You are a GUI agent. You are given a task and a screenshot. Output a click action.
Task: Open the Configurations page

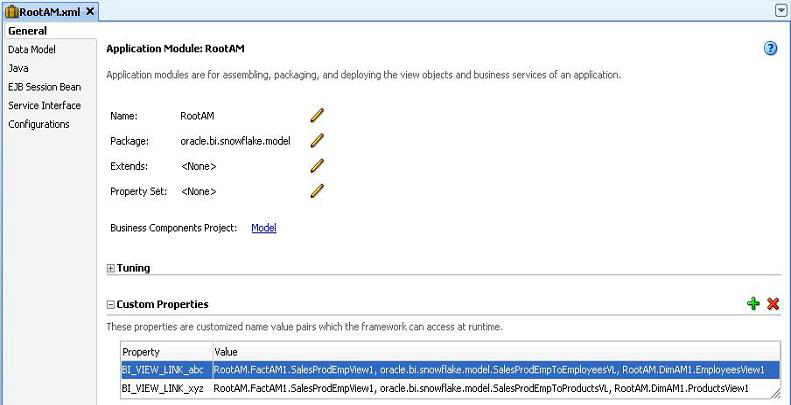(39, 124)
